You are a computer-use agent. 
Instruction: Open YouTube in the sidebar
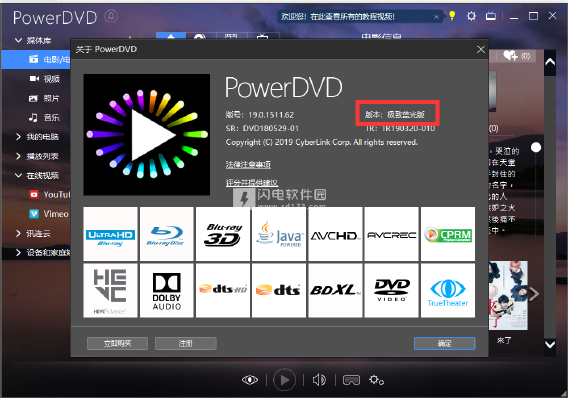tap(50, 195)
